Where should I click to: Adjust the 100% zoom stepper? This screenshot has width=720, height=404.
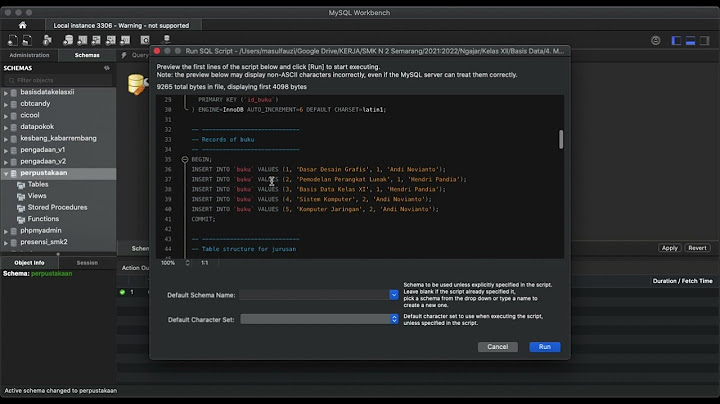coord(187,263)
